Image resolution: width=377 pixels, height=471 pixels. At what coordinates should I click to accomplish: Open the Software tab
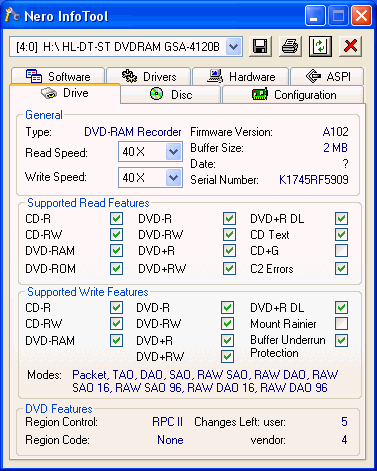click(x=58, y=76)
